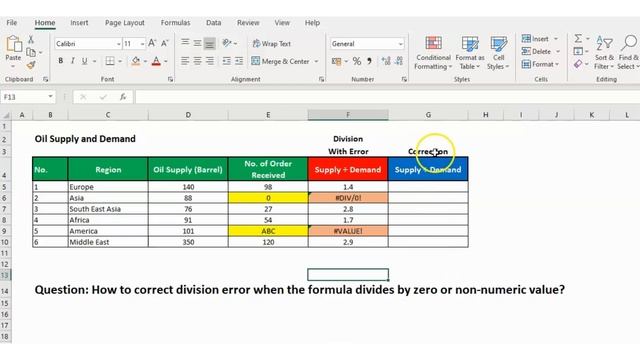Viewport: 640px width, 360px height.
Task: Click the yellow cell containing ABC
Action: pyautogui.click(x=268, y=231)
